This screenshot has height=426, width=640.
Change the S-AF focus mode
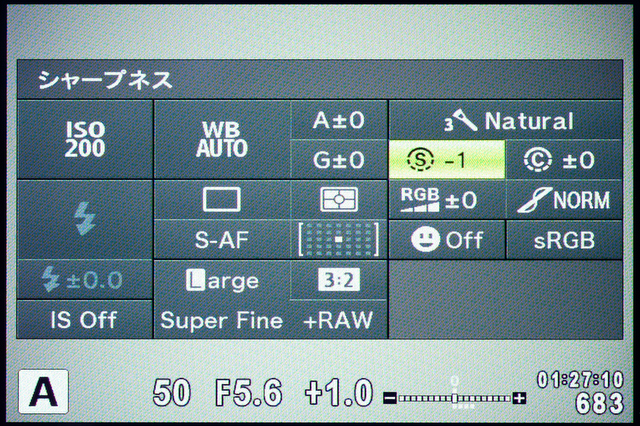point(222,239)
